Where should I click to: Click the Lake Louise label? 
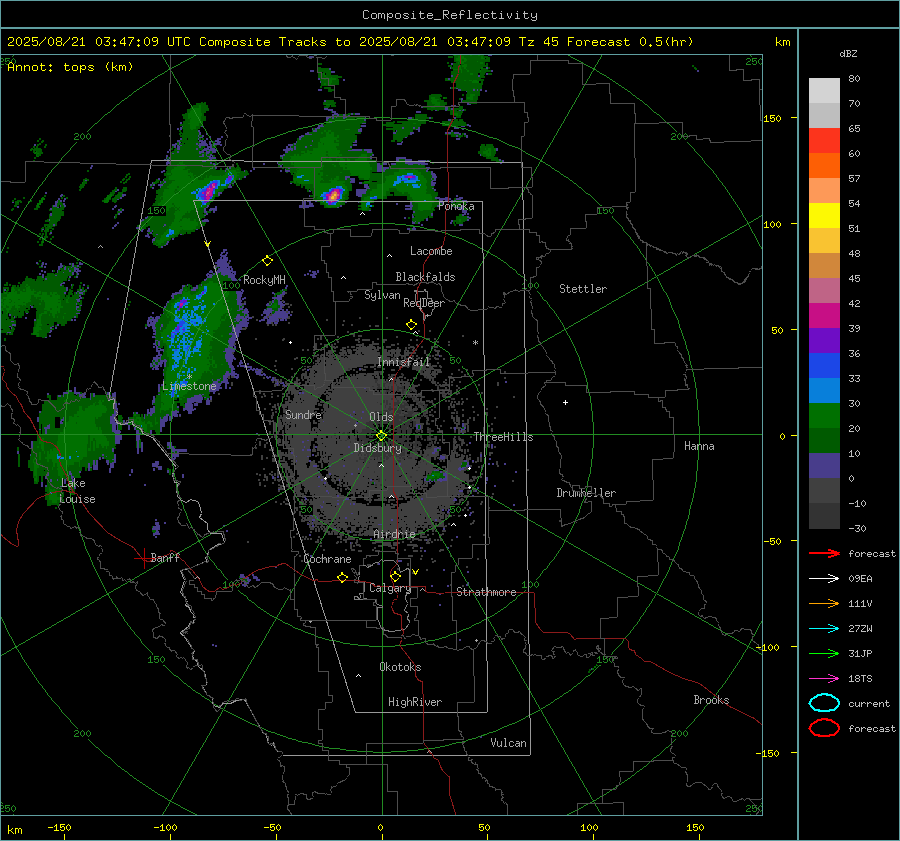point(77,491)
